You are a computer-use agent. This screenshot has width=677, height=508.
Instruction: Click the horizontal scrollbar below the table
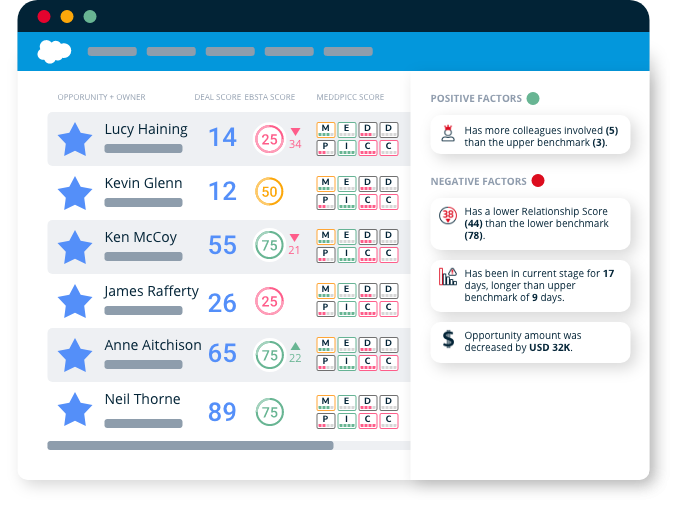[x=190, y=445]
